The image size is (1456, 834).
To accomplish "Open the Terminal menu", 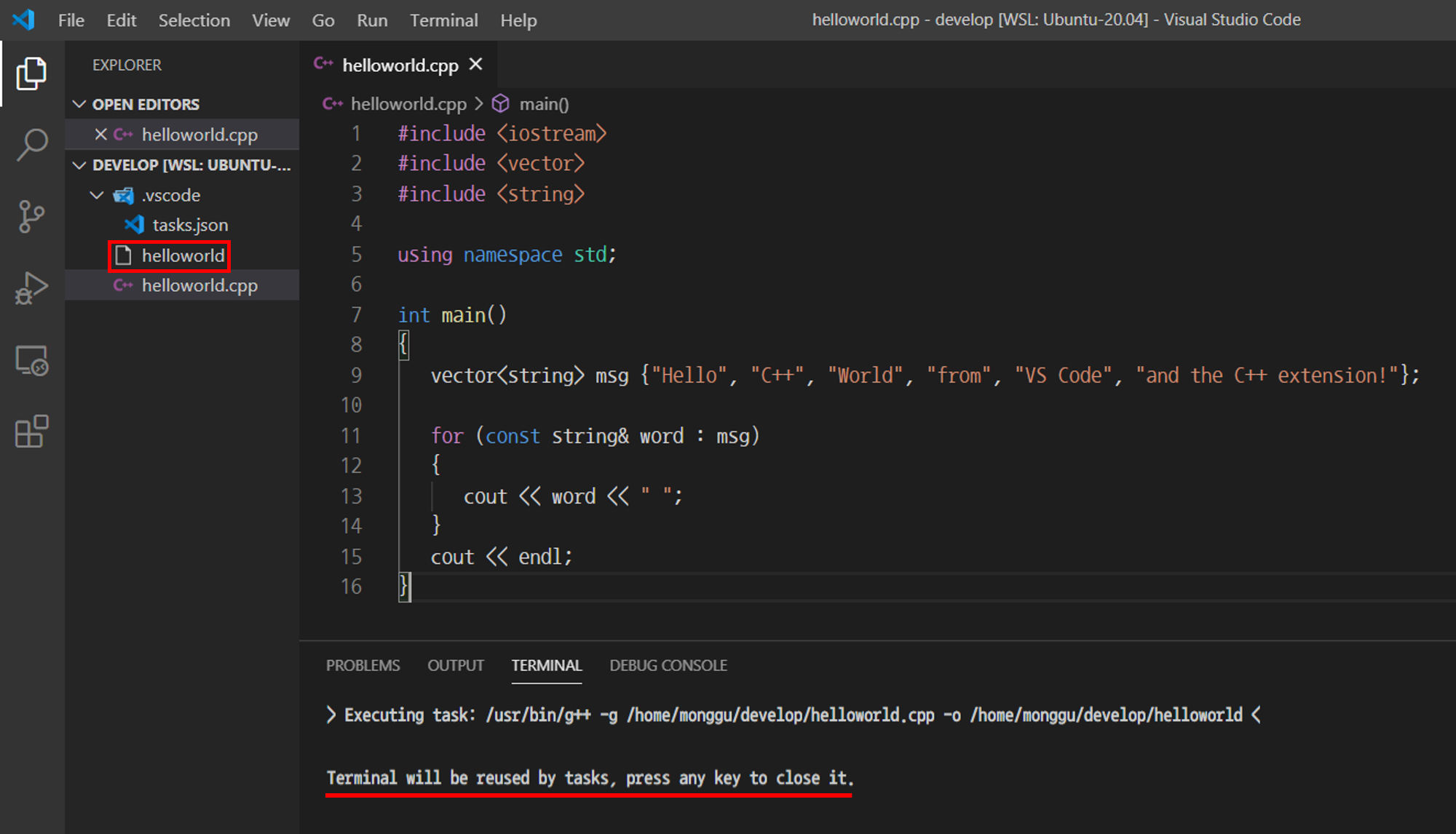I will pyautogui.click(x=443, y=20).
